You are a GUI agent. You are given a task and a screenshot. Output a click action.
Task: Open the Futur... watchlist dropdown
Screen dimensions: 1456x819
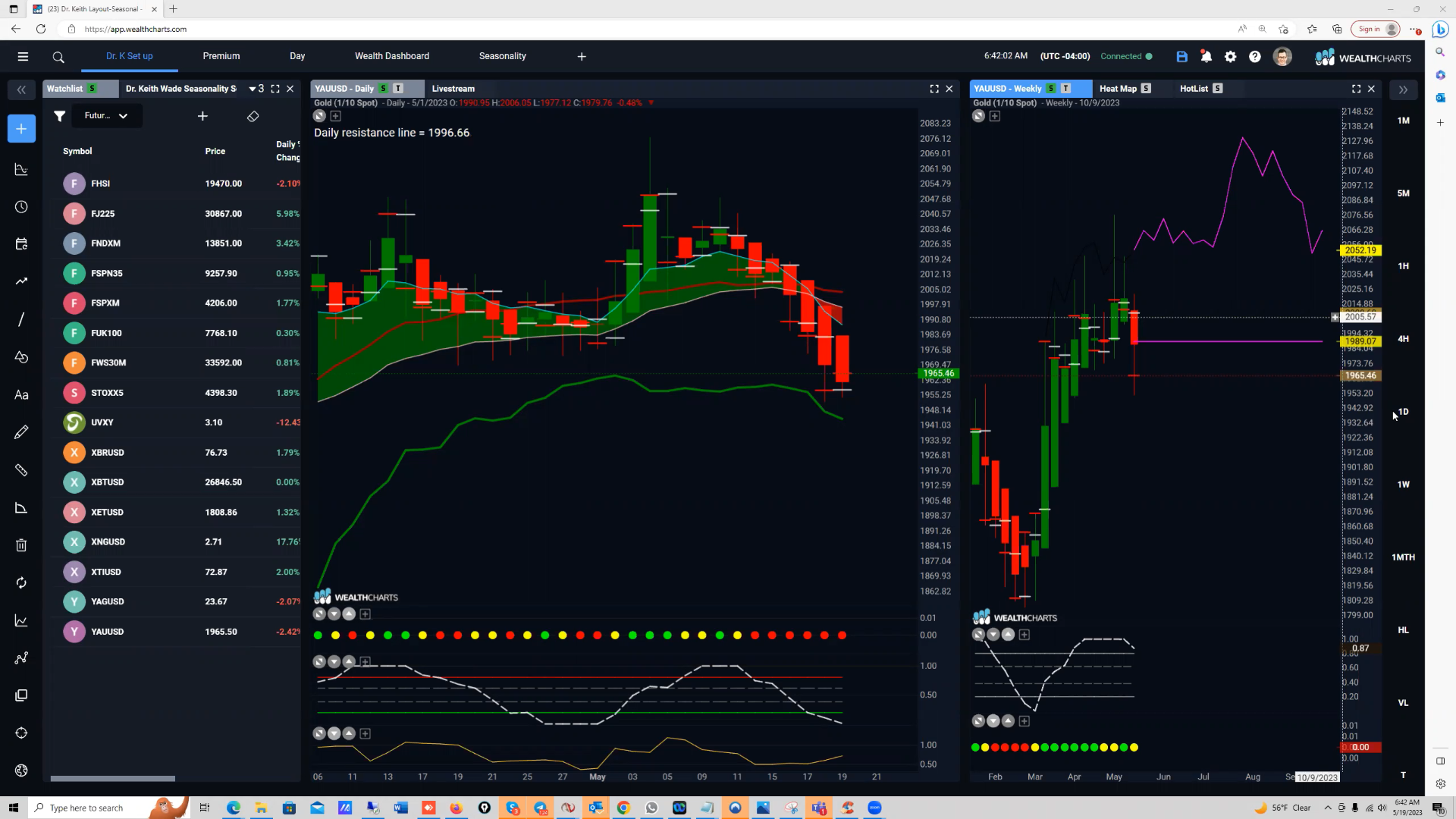click(x=106, y=116)
